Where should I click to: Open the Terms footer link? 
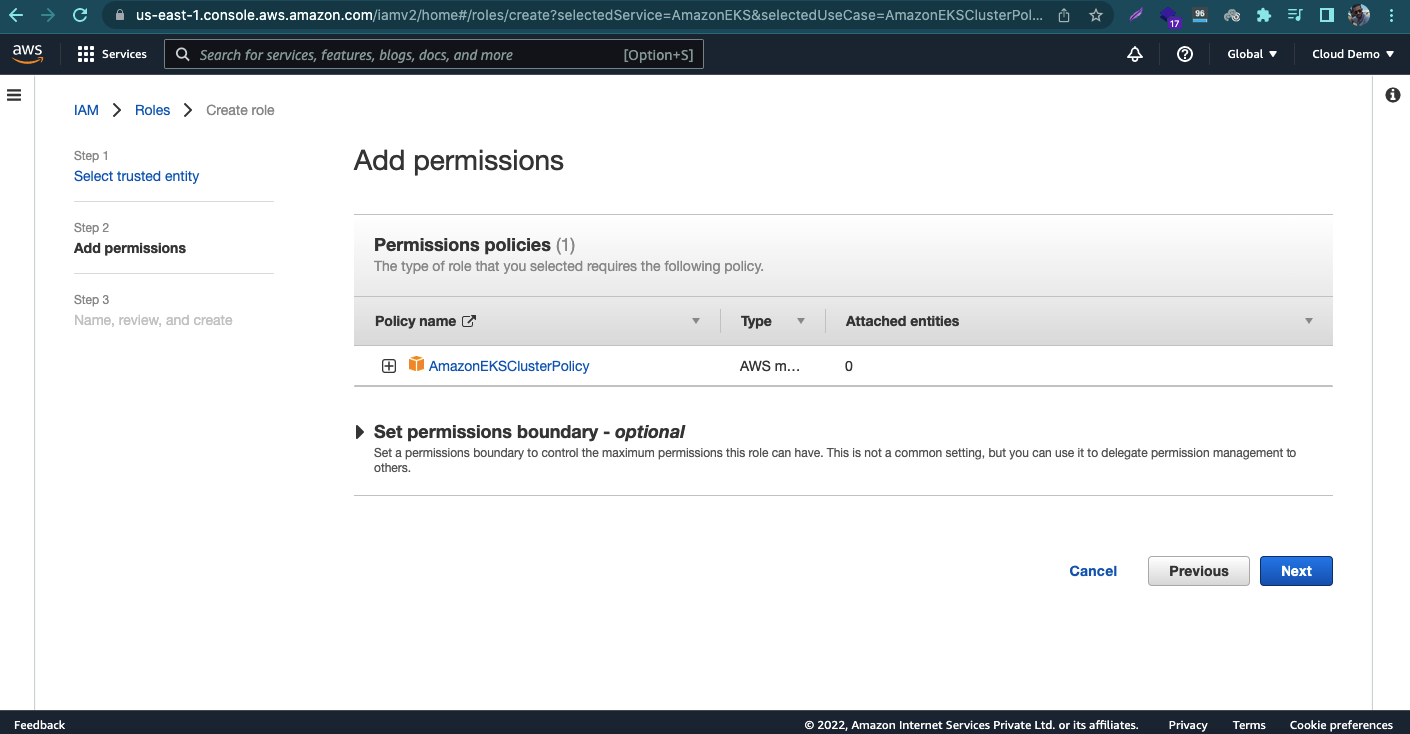[1249, 725]
